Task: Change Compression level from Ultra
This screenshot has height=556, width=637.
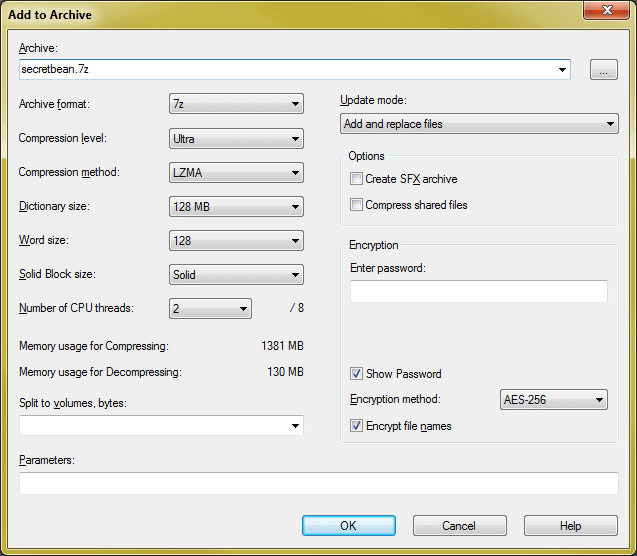Action: pyautogui.click(x=236, y=138)
